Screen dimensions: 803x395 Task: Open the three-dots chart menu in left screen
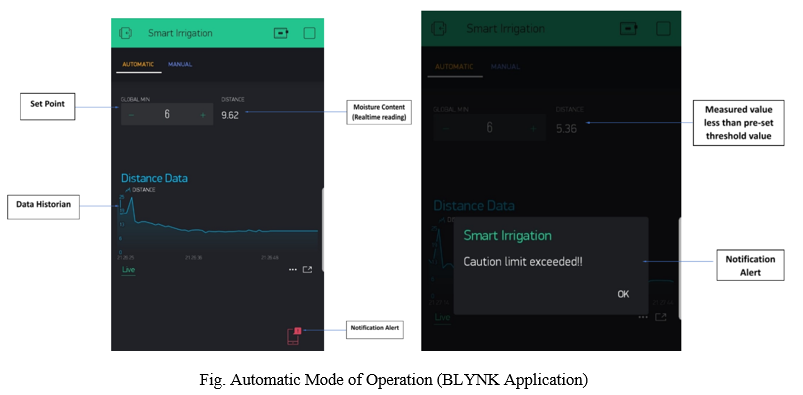(x=292, y=269)
